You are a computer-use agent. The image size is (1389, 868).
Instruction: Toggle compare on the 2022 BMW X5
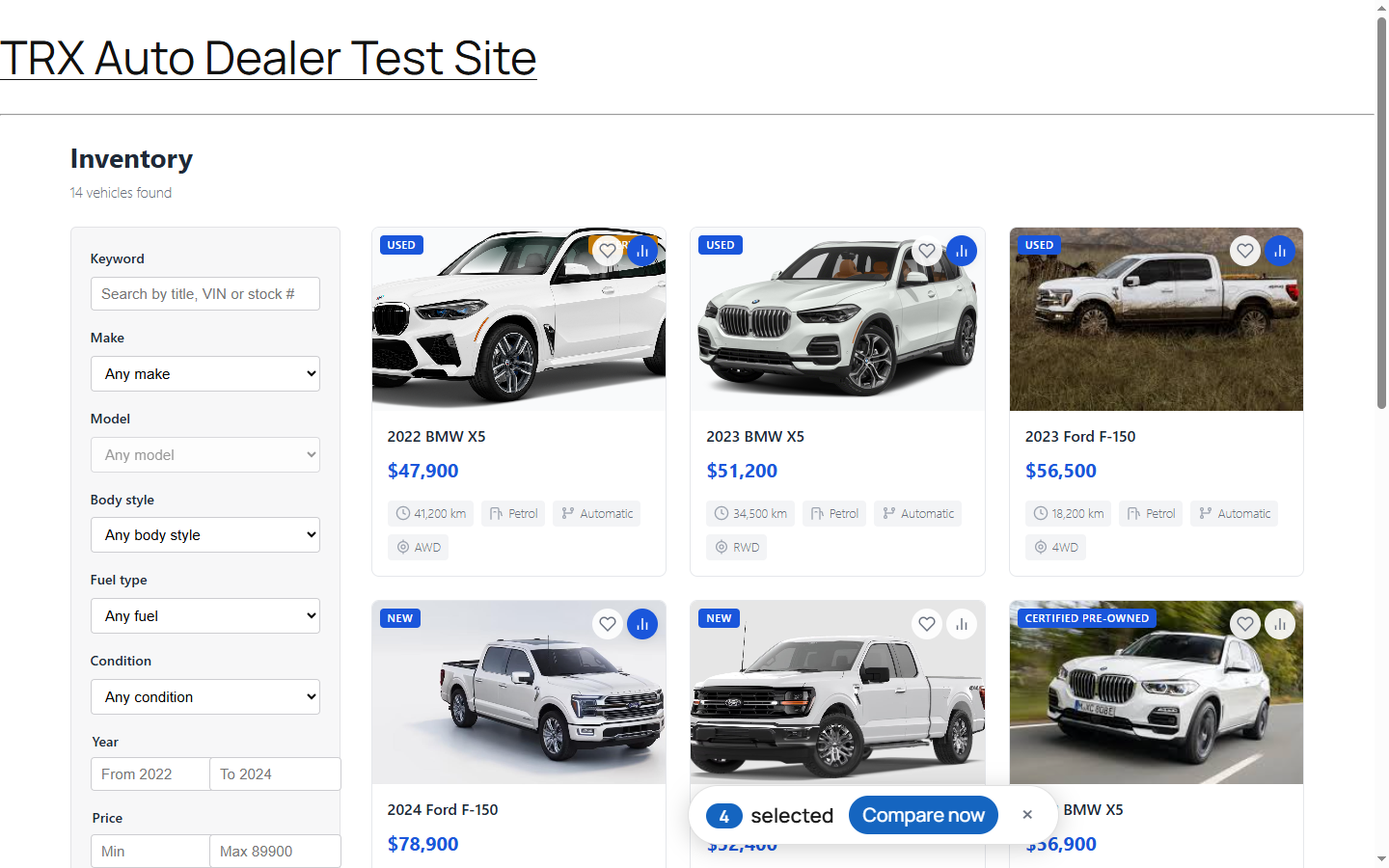pyautogui.click(x=642, y=251)
